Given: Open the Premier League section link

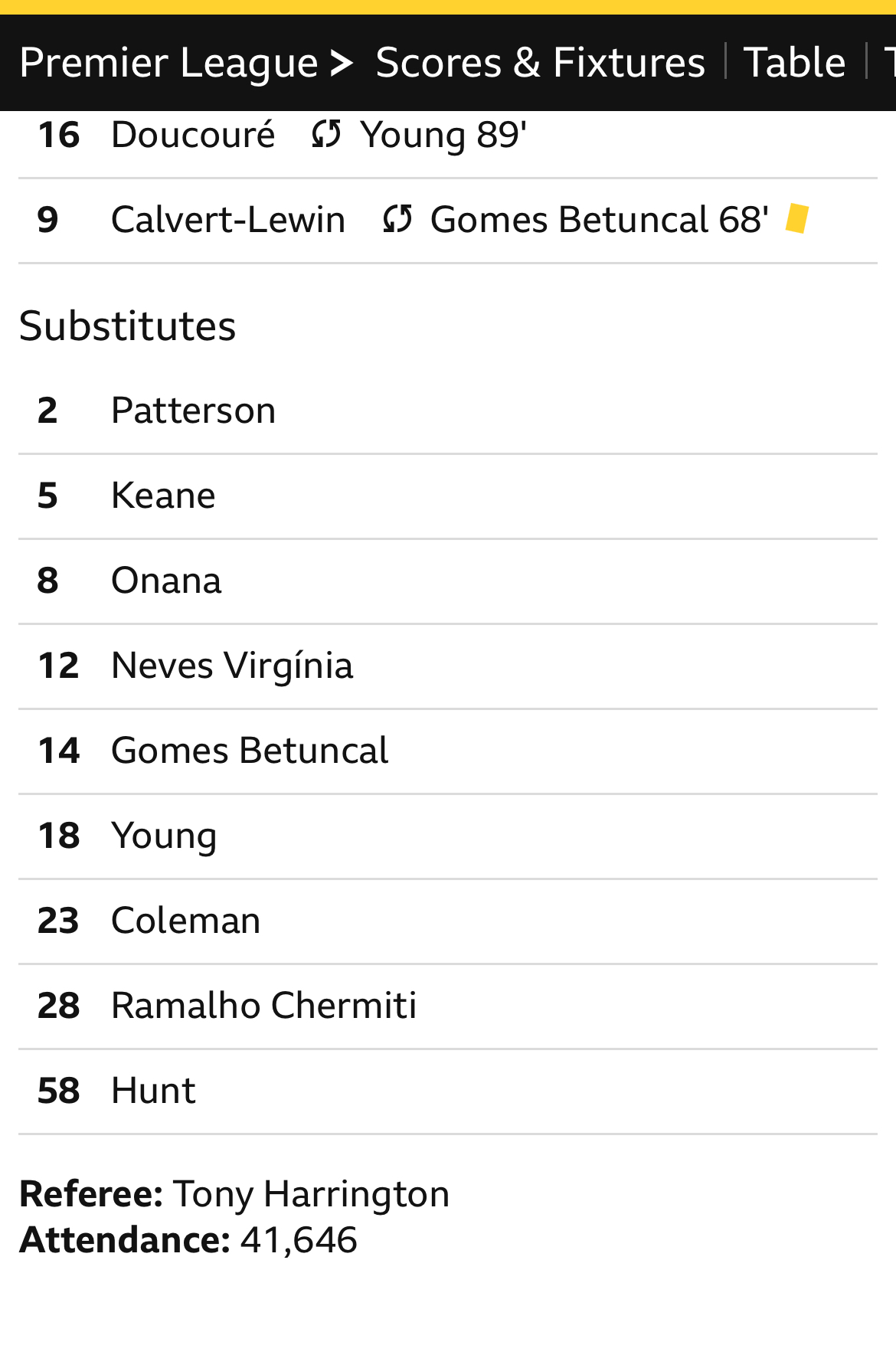Looking at the screenshot, I should [168, 63].
